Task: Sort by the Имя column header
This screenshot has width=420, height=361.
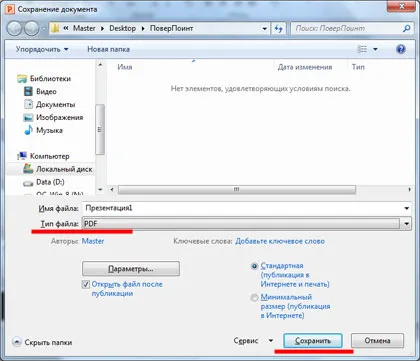Action: click(125, 67)
